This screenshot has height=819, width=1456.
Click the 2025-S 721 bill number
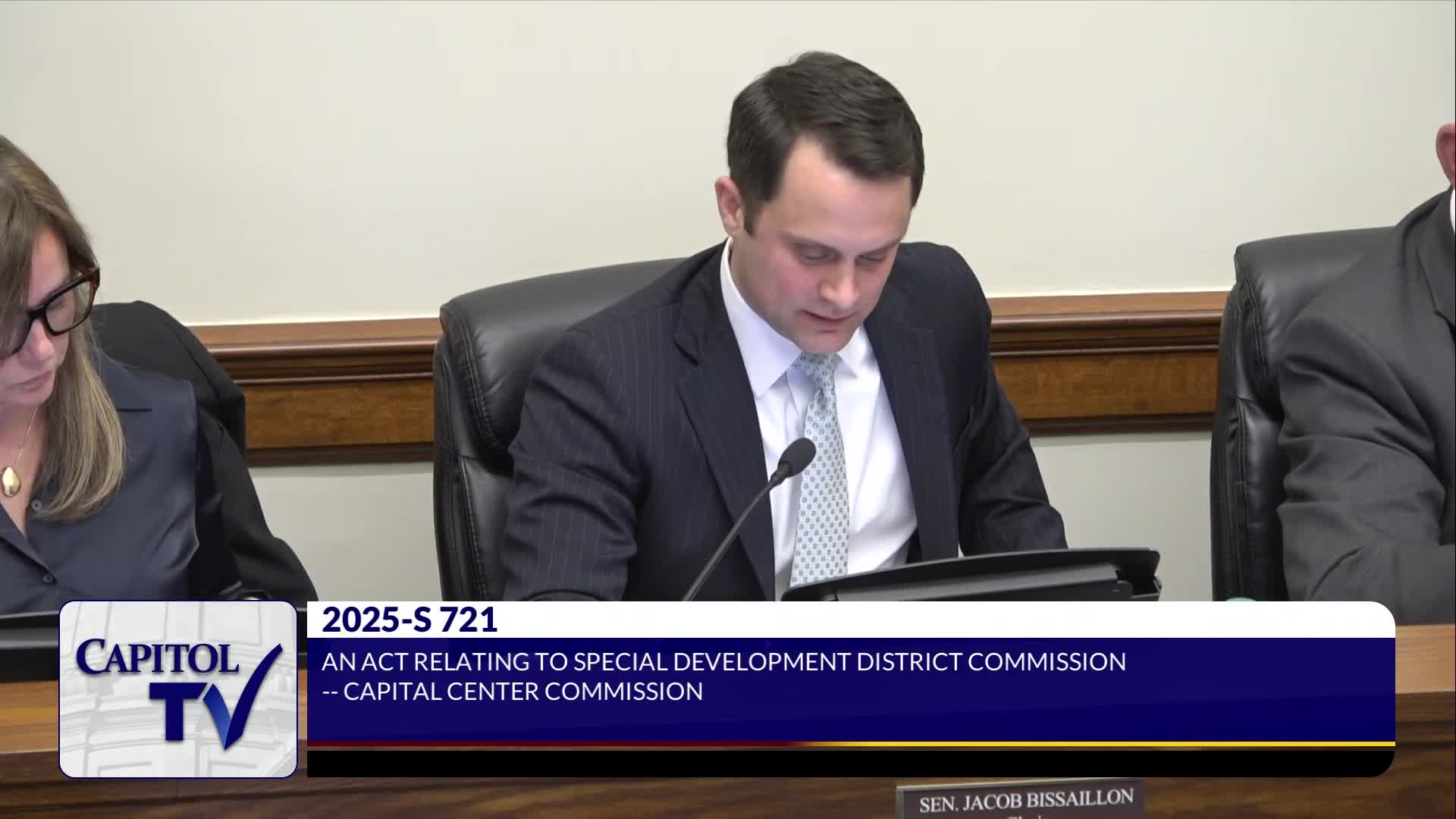point(409,620)
